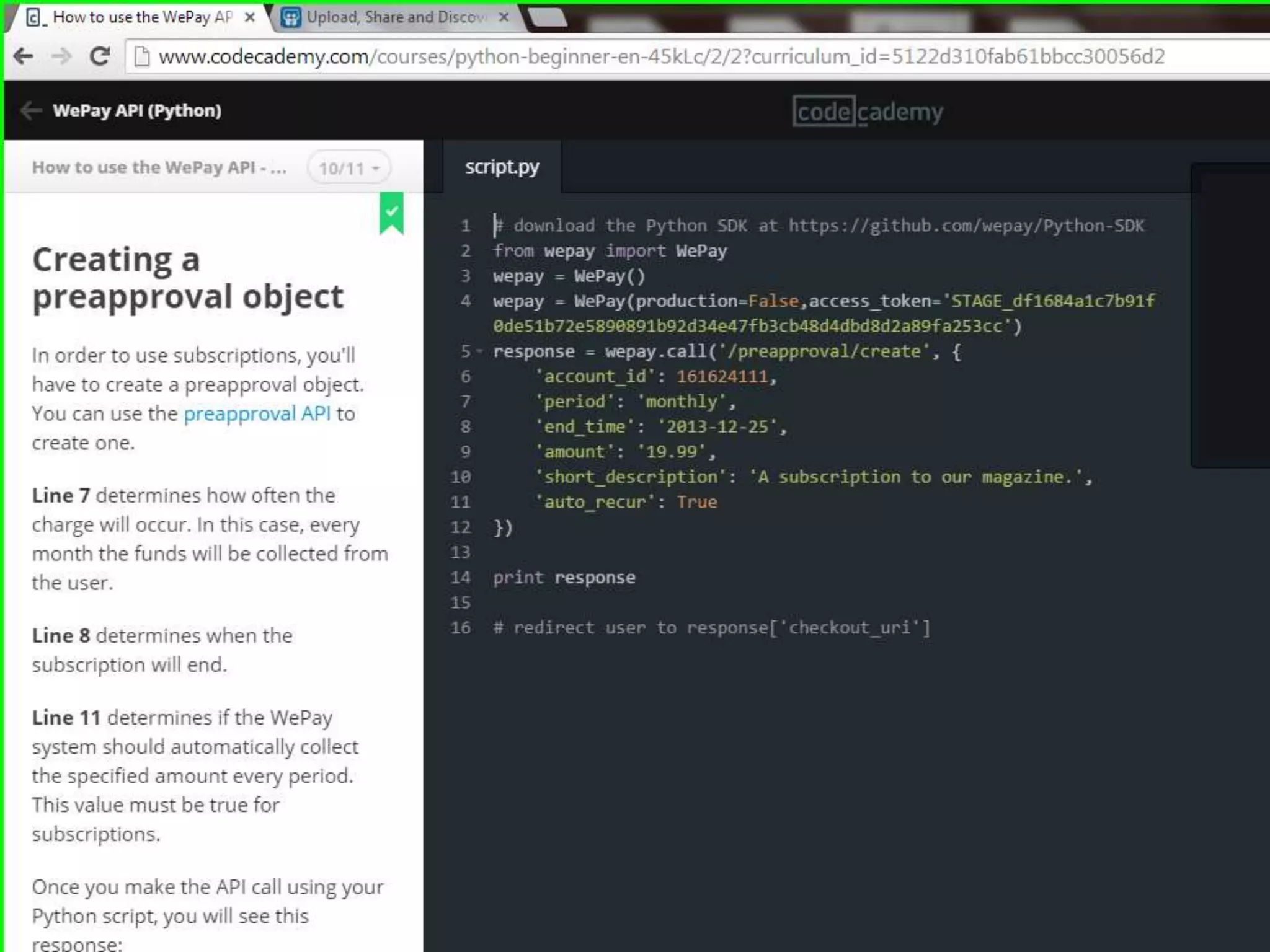1270x952 pixels.
Task: Click the amount value '19.99'
Action: 672,452
